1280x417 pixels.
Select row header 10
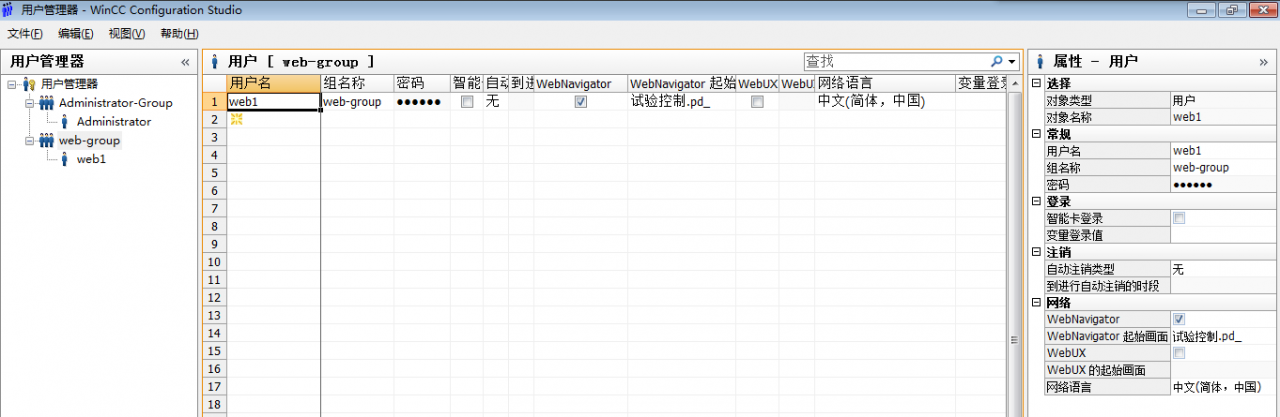[x=214, y=262]
